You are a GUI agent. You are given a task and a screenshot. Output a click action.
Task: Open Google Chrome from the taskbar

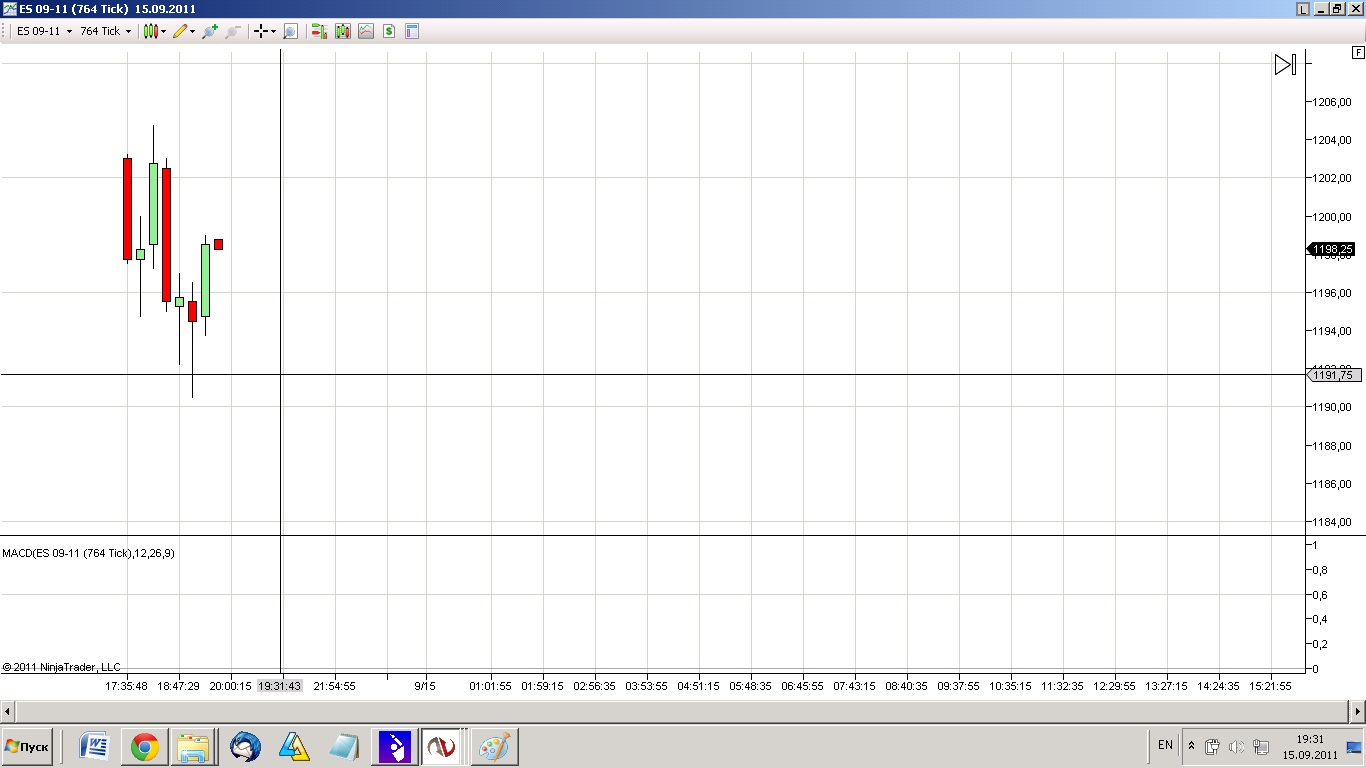pos(144,747)
